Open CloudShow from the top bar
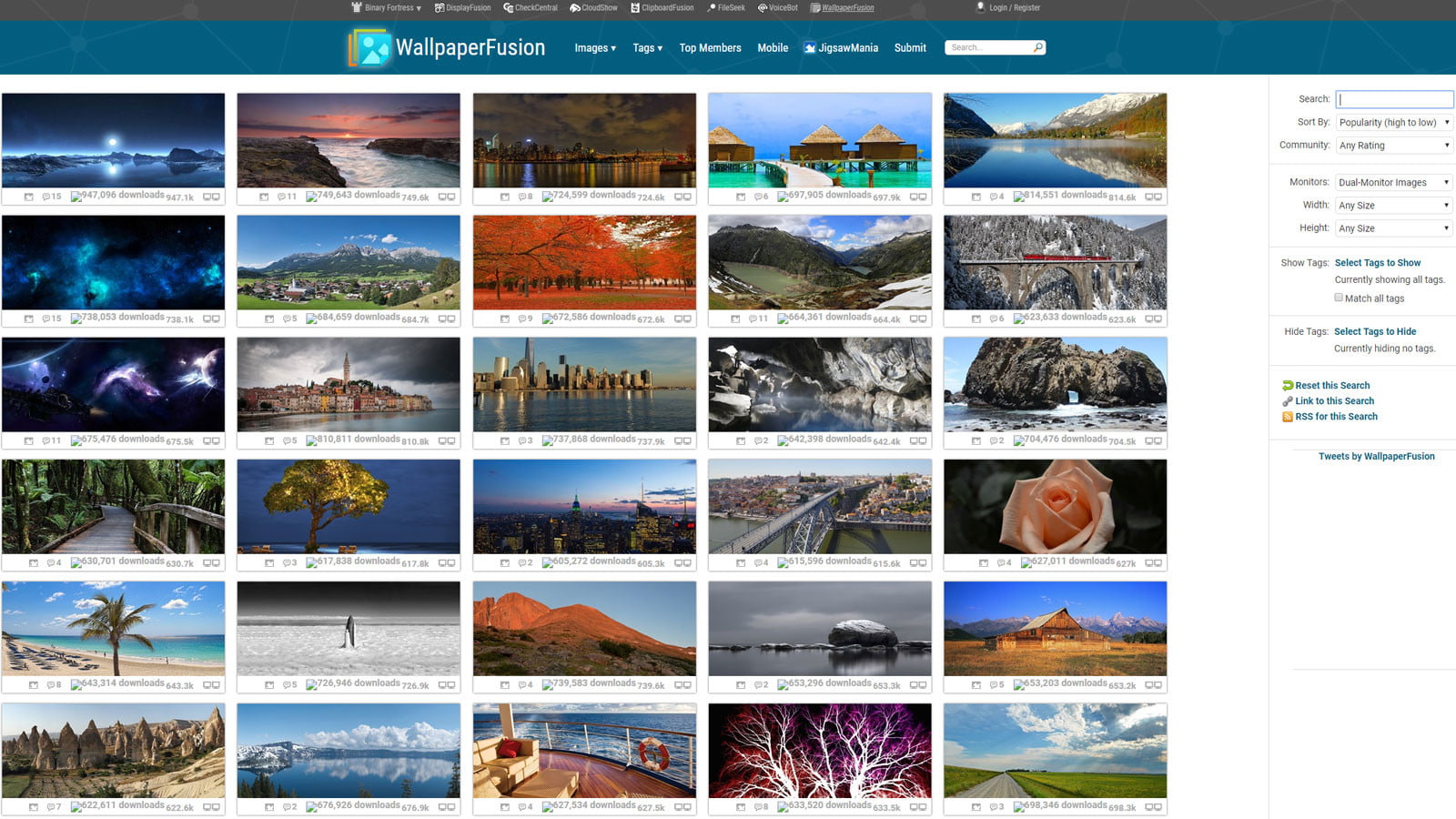Image resolution: width=1456 pixels, height=819 pixels. click(593, 8)
